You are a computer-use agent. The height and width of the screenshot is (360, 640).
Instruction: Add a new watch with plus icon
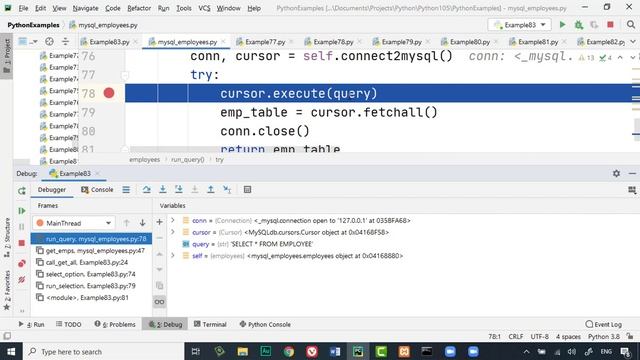point(160,222)
